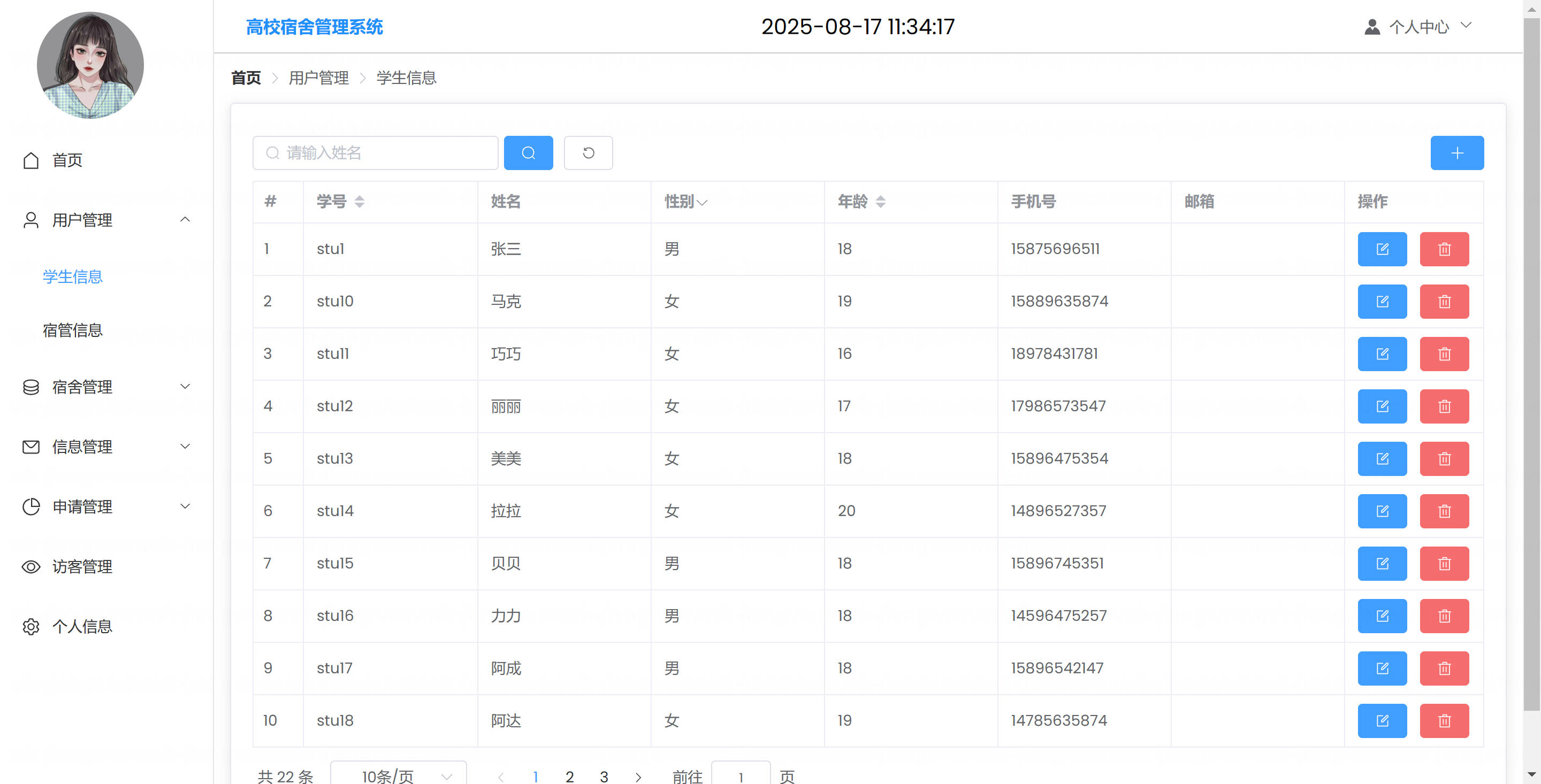
Task: Edit the row for 贝贝
Action: [1382, 564]
